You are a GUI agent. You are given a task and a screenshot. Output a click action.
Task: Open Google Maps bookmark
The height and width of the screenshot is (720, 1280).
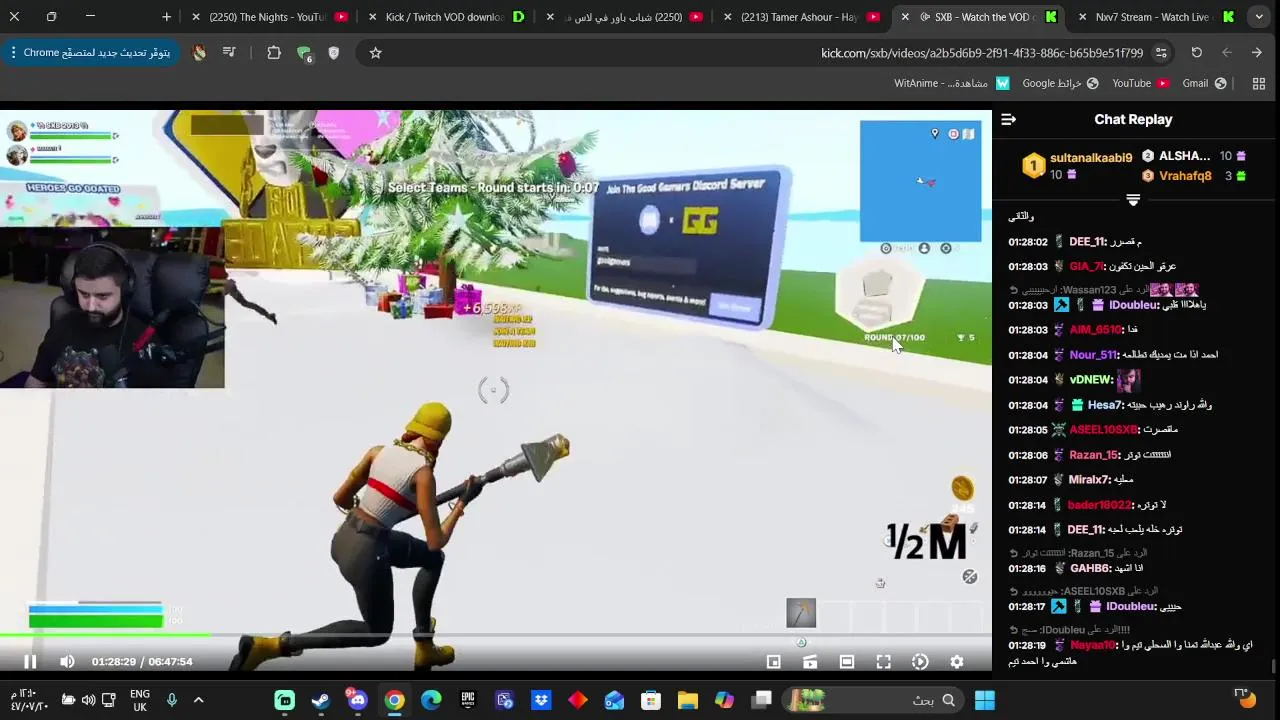tap(1060, 83)
